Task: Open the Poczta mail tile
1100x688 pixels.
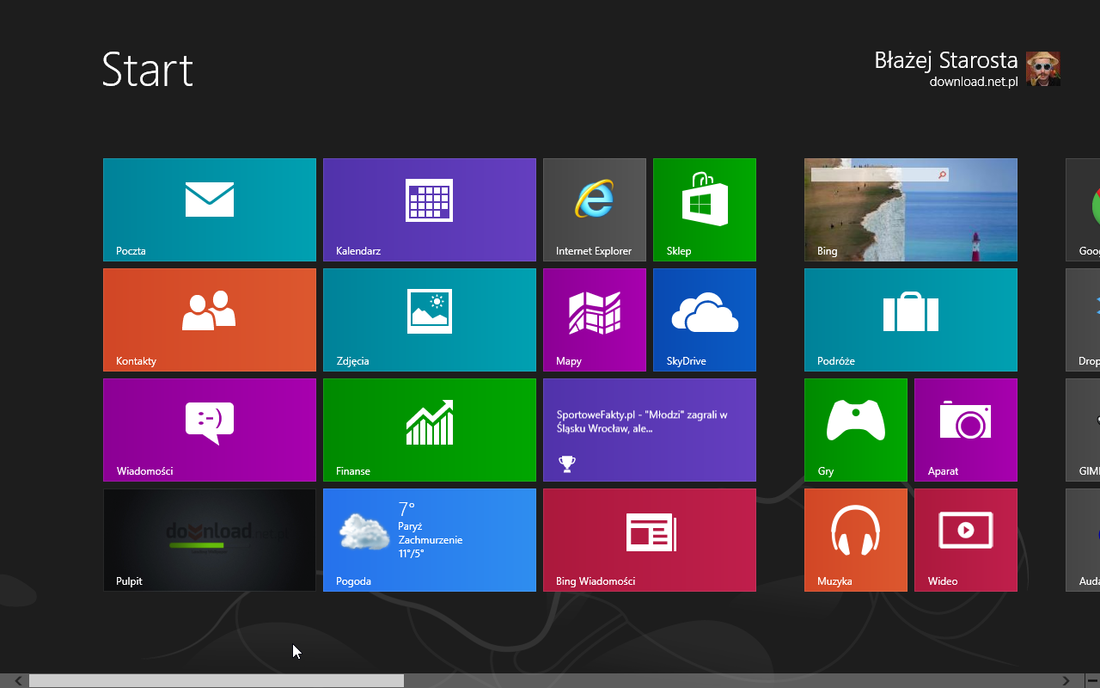Action: pos(209,210)
